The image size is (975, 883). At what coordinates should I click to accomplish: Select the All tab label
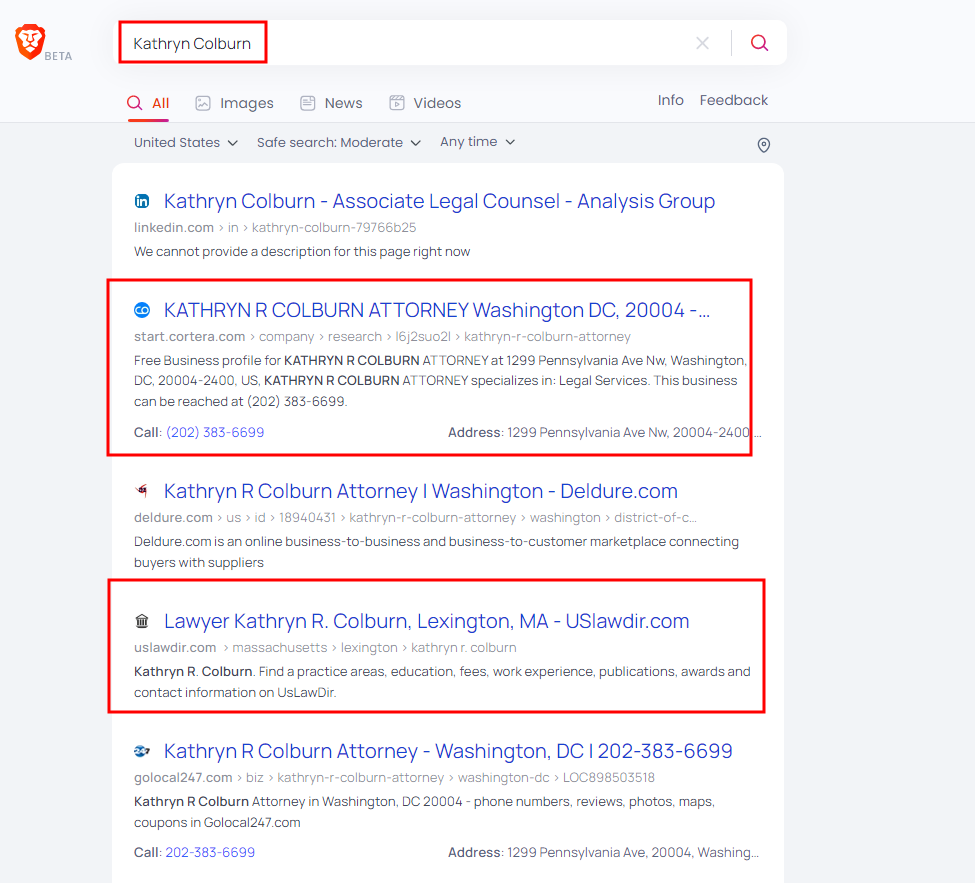[x=160, y=103]
